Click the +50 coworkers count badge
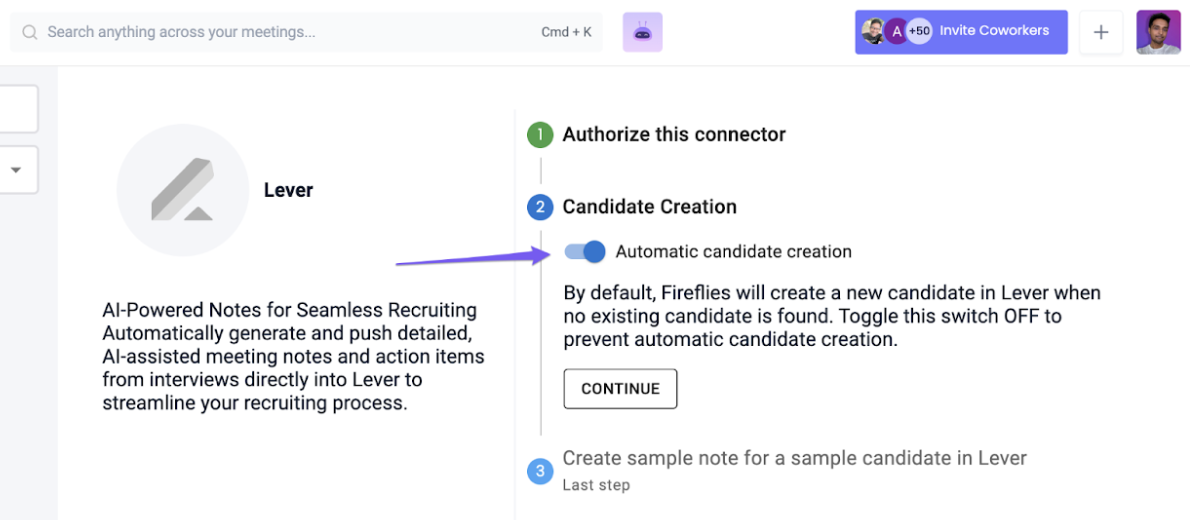This screenshot has height=520, width=1190. click(x=919, y=31)
